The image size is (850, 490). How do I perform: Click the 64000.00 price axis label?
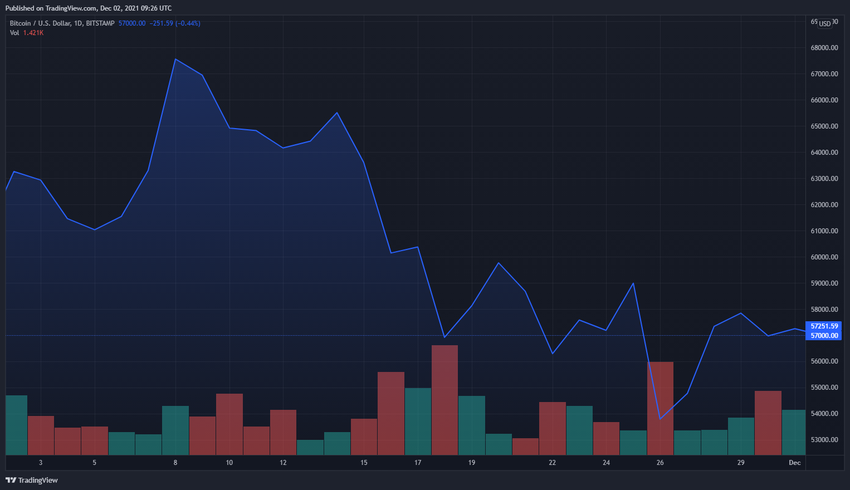(x=824, y=152)
